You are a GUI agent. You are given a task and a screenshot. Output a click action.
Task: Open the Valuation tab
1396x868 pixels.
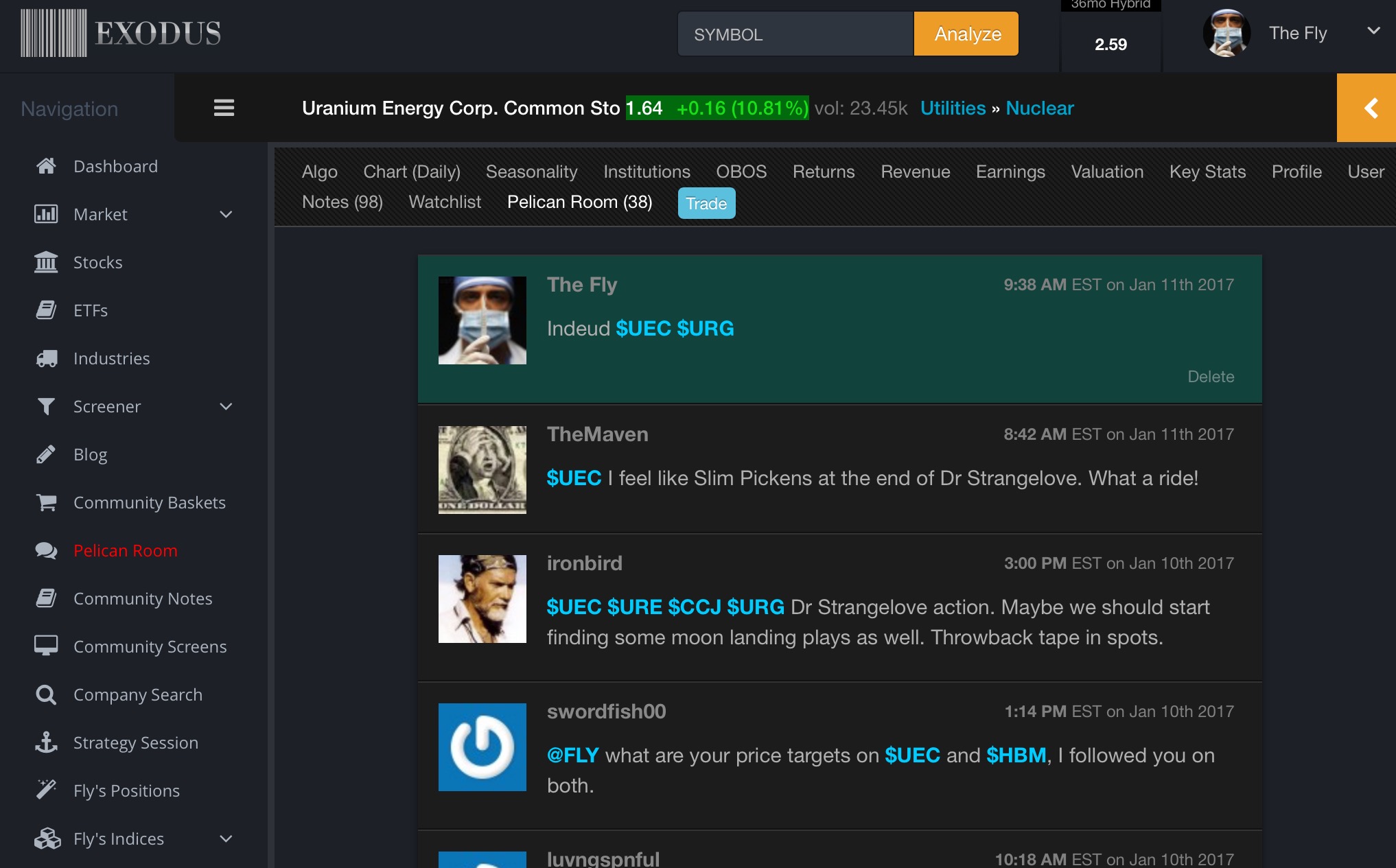click(1107, 172)
